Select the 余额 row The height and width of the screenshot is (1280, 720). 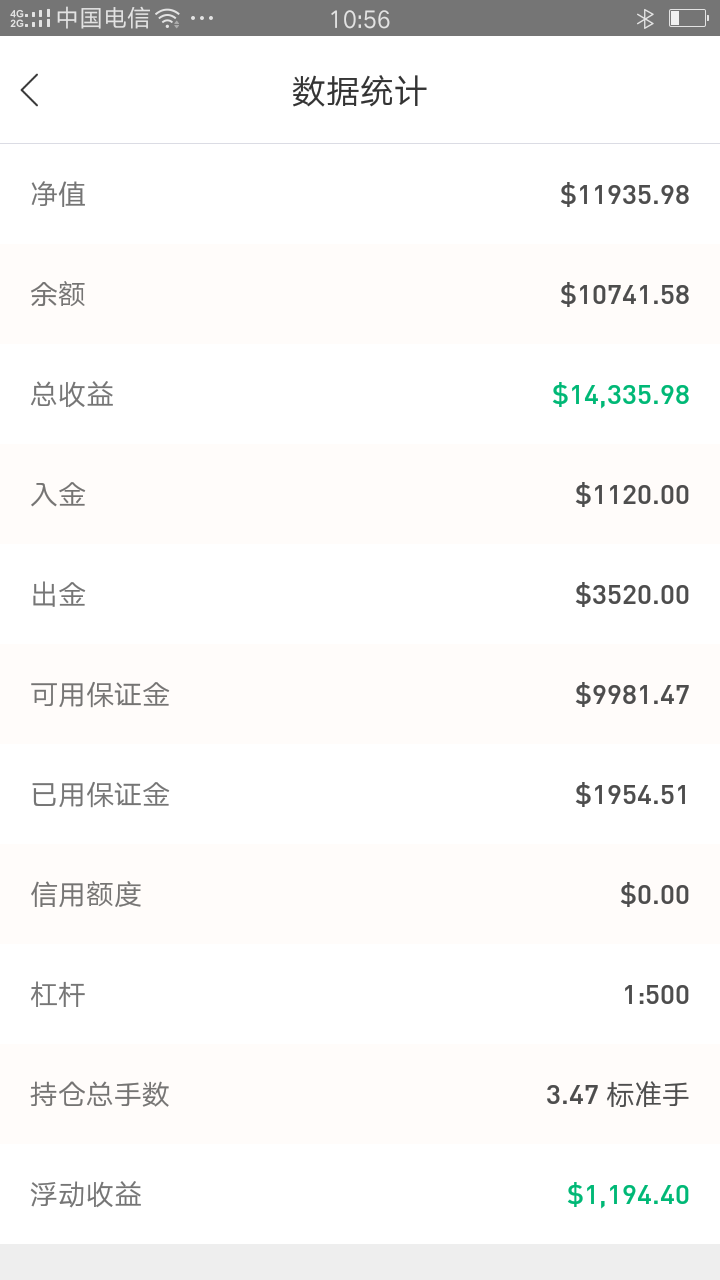coord(360,294)
